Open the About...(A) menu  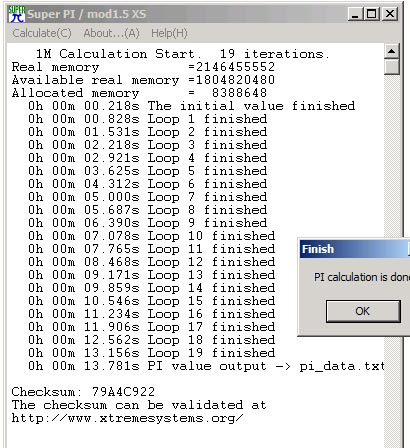pos(111,33)
